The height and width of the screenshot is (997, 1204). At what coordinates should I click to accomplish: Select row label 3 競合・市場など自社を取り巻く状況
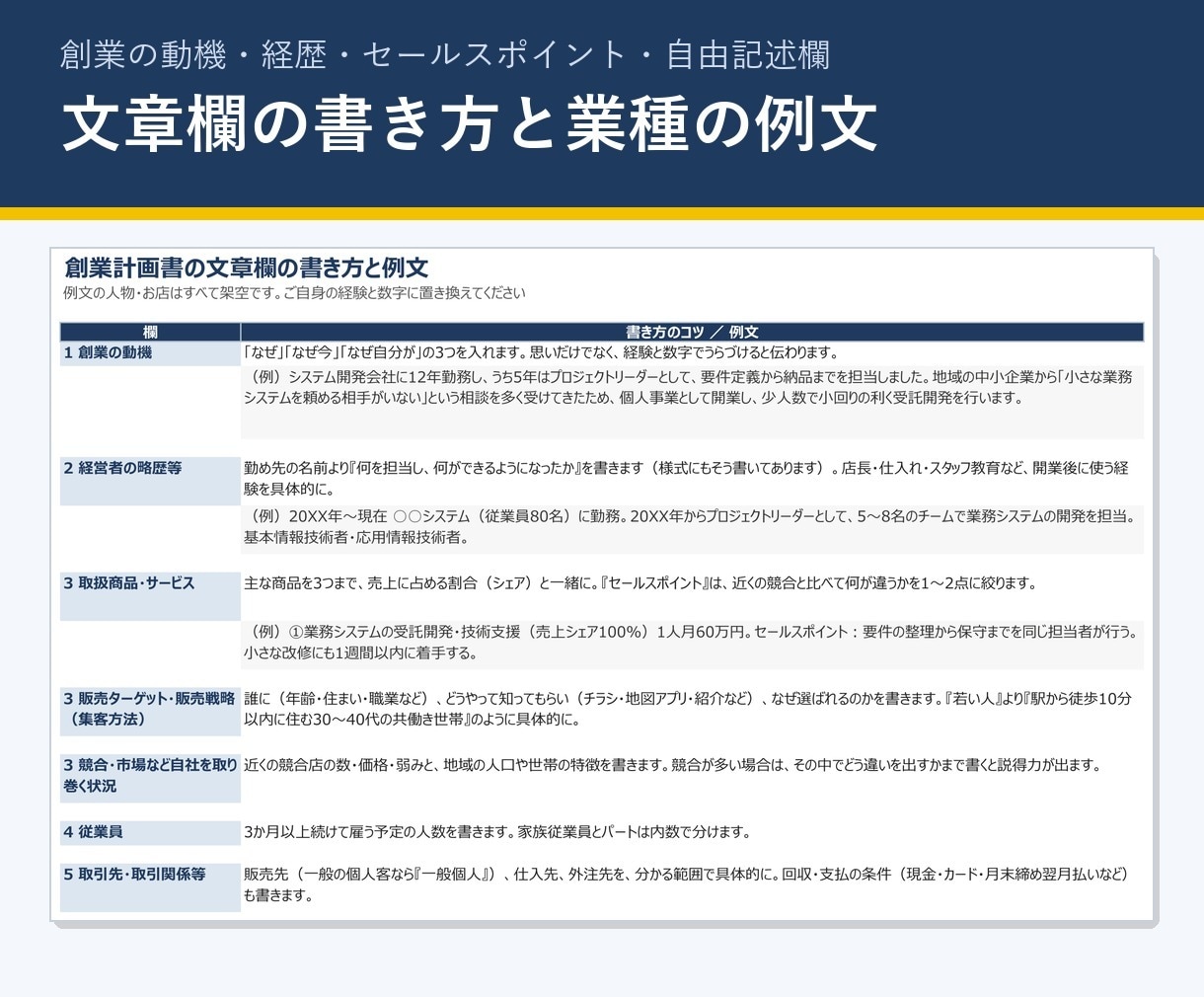pos(150,777)
